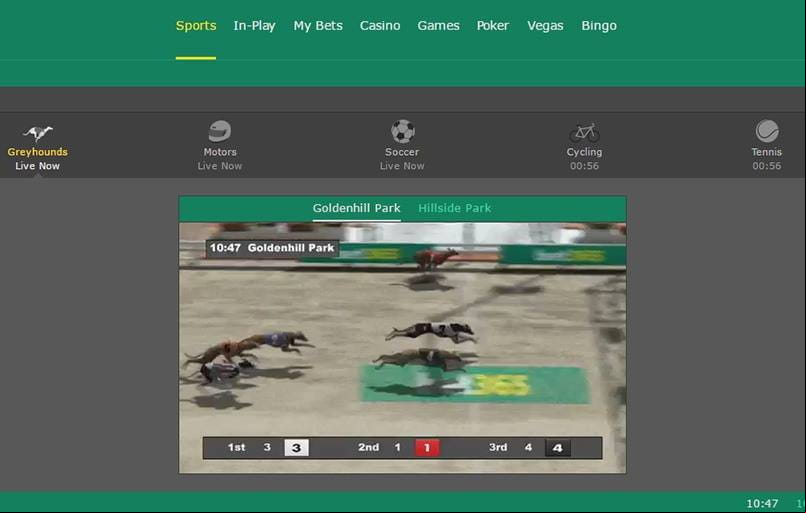
Task: Click the Soccer label
Action: coord(402,152)
